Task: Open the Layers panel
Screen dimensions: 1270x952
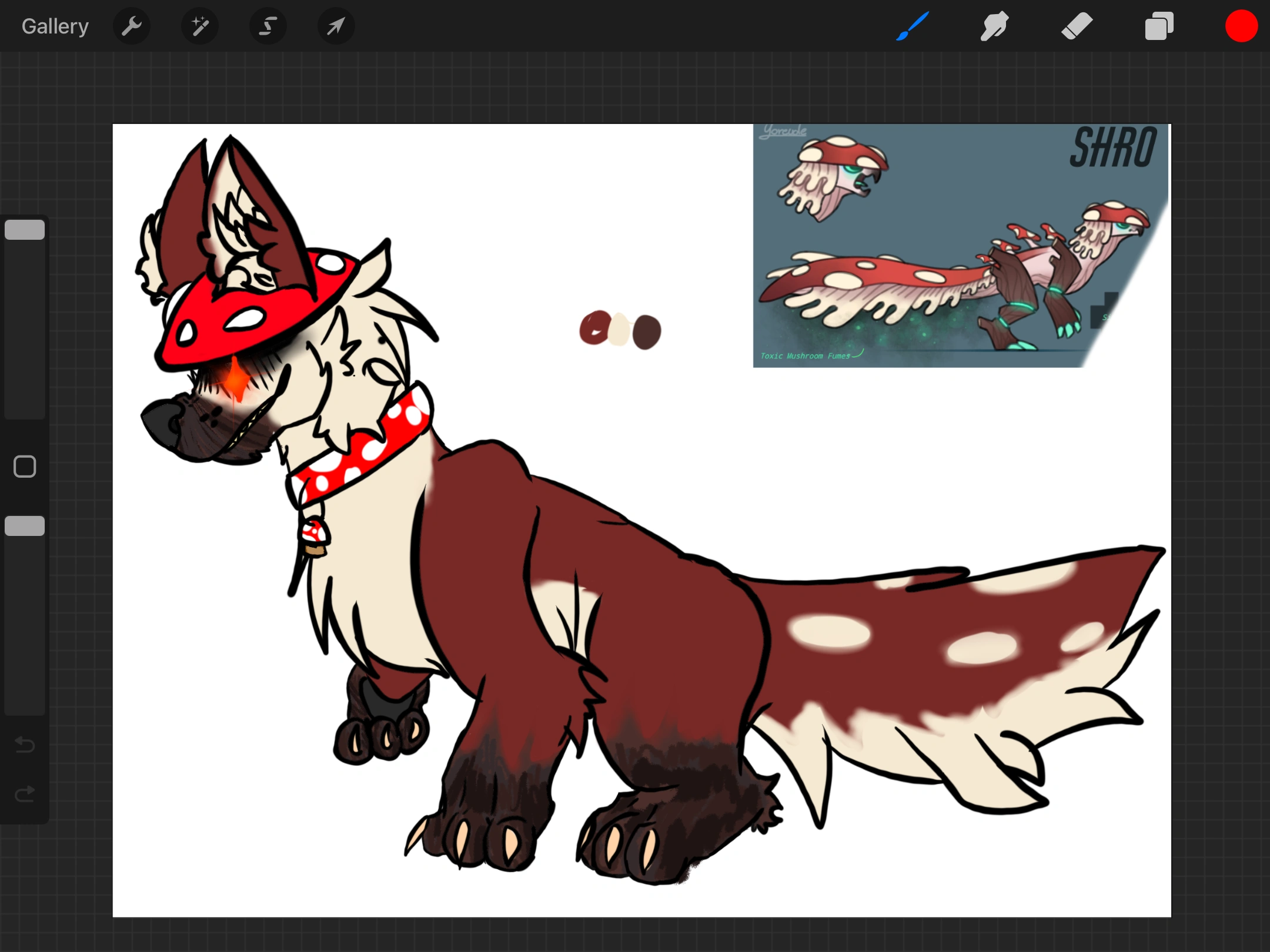Action: click(1158, 26)
